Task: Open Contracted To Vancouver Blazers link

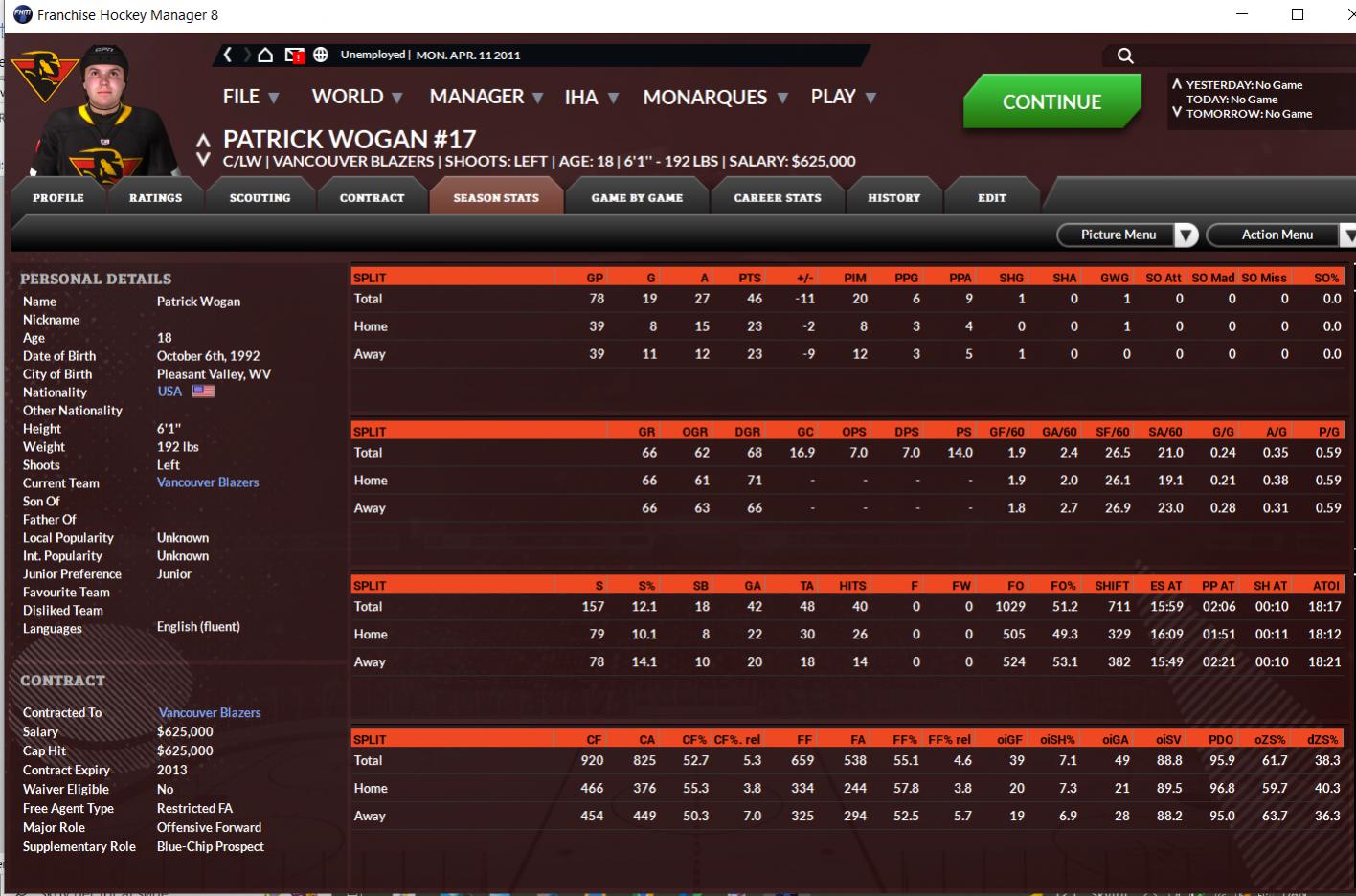Action: pos(210,712)
